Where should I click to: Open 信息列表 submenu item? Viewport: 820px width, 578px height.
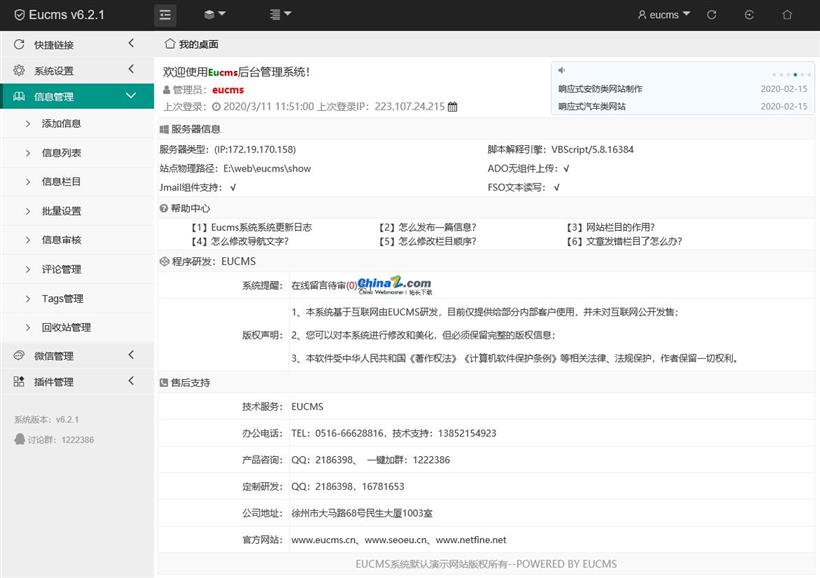click(x=61, y=153)
